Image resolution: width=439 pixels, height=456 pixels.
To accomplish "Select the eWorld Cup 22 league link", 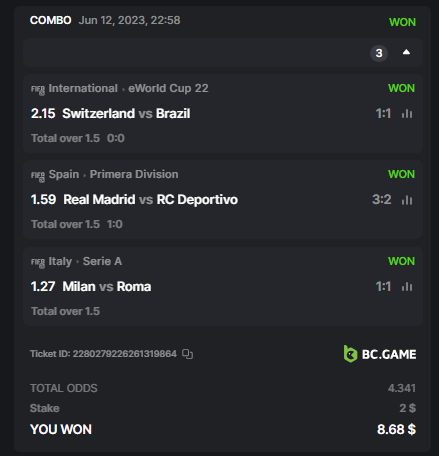I will [168, 88].
